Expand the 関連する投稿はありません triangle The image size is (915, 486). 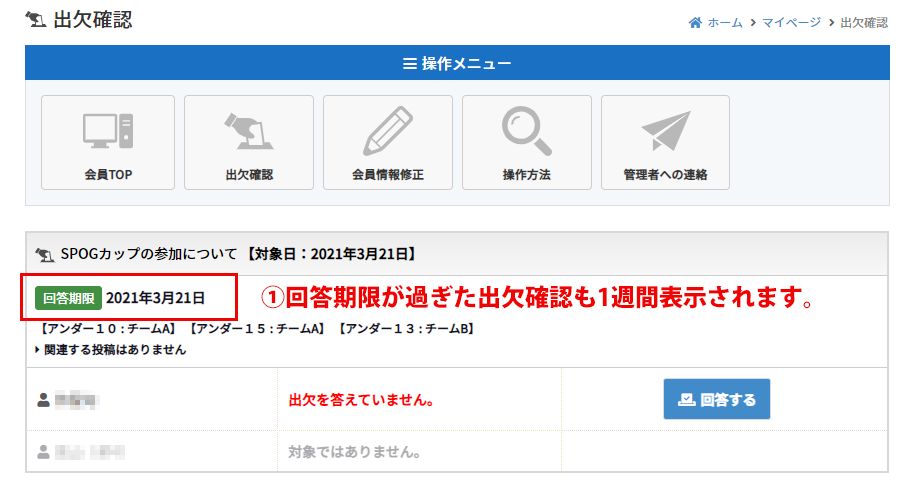tap(38, 350)
